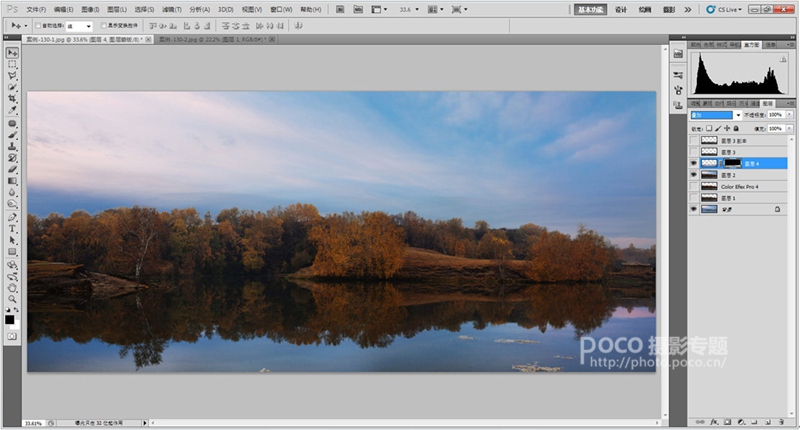800x430 pixels.
Task: Hide the background layer
Action: (693, 209)
